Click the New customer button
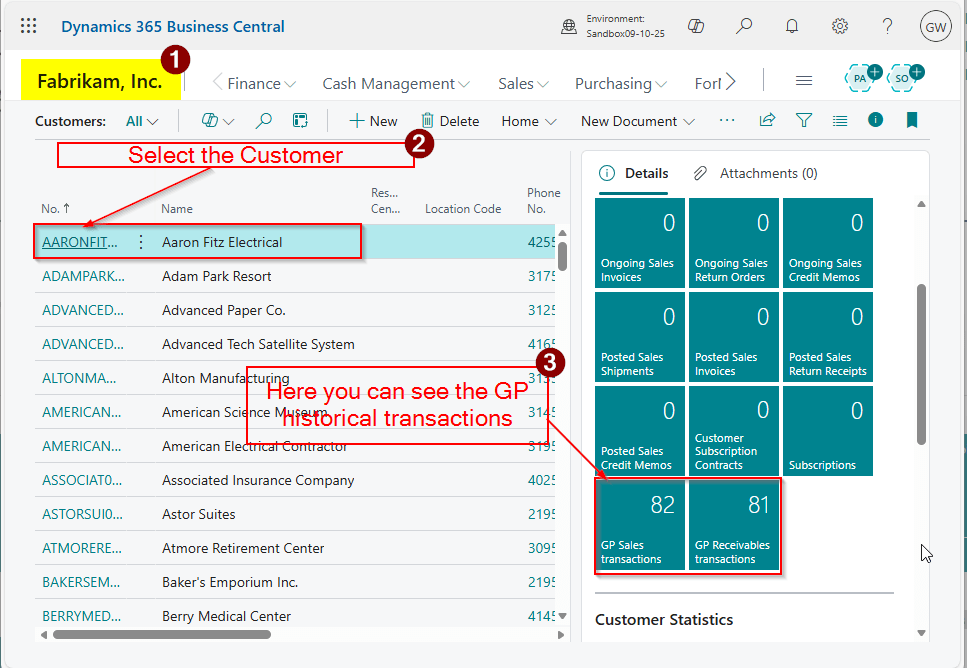The height and width of the screenshot is (668, 967). coord(373,121)
